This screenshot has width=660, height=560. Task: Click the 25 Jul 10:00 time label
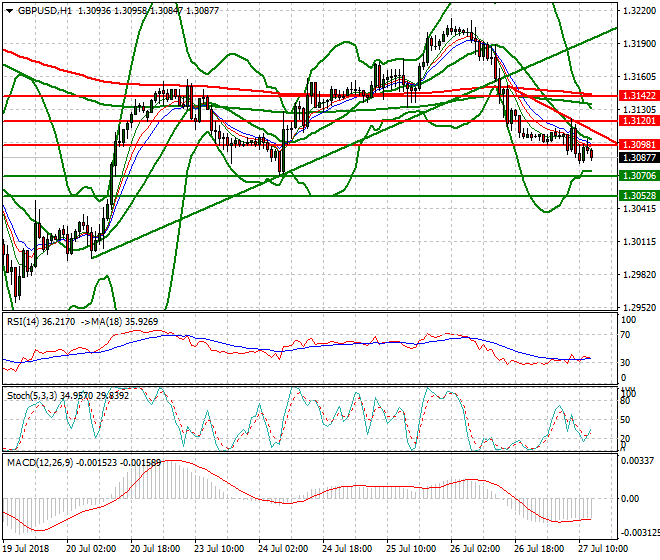coord(411,549)
